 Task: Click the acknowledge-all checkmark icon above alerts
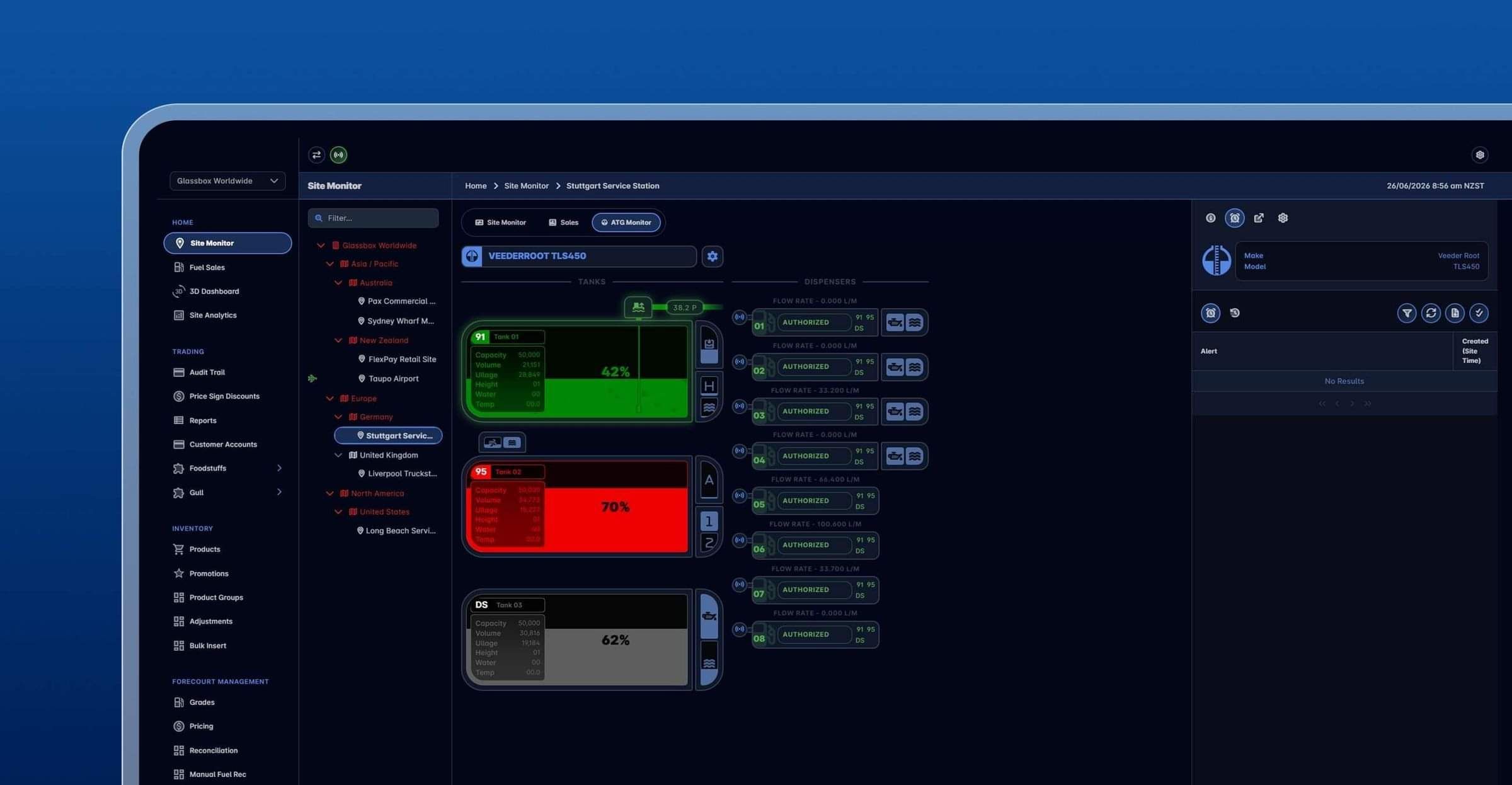1479,313
